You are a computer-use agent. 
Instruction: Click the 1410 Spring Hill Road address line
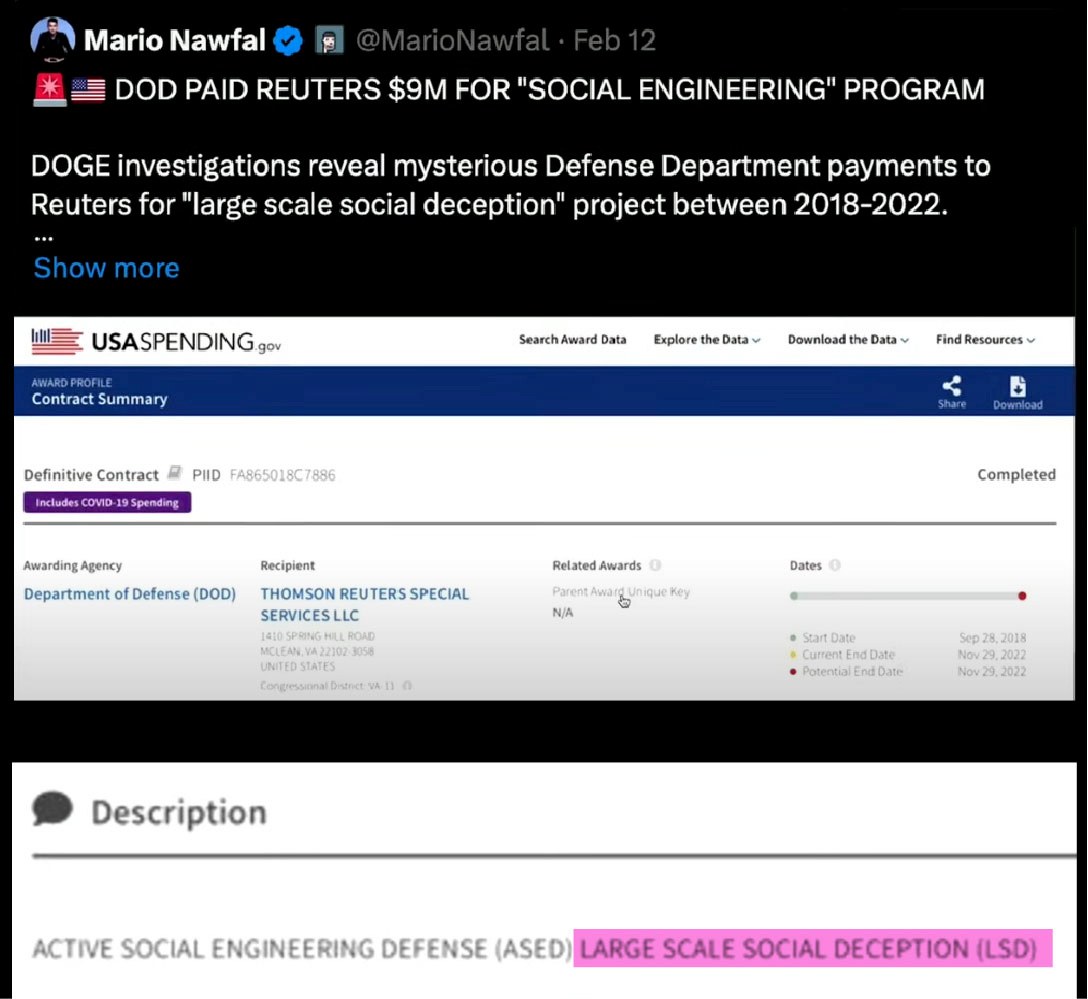[x=317, y=636]
